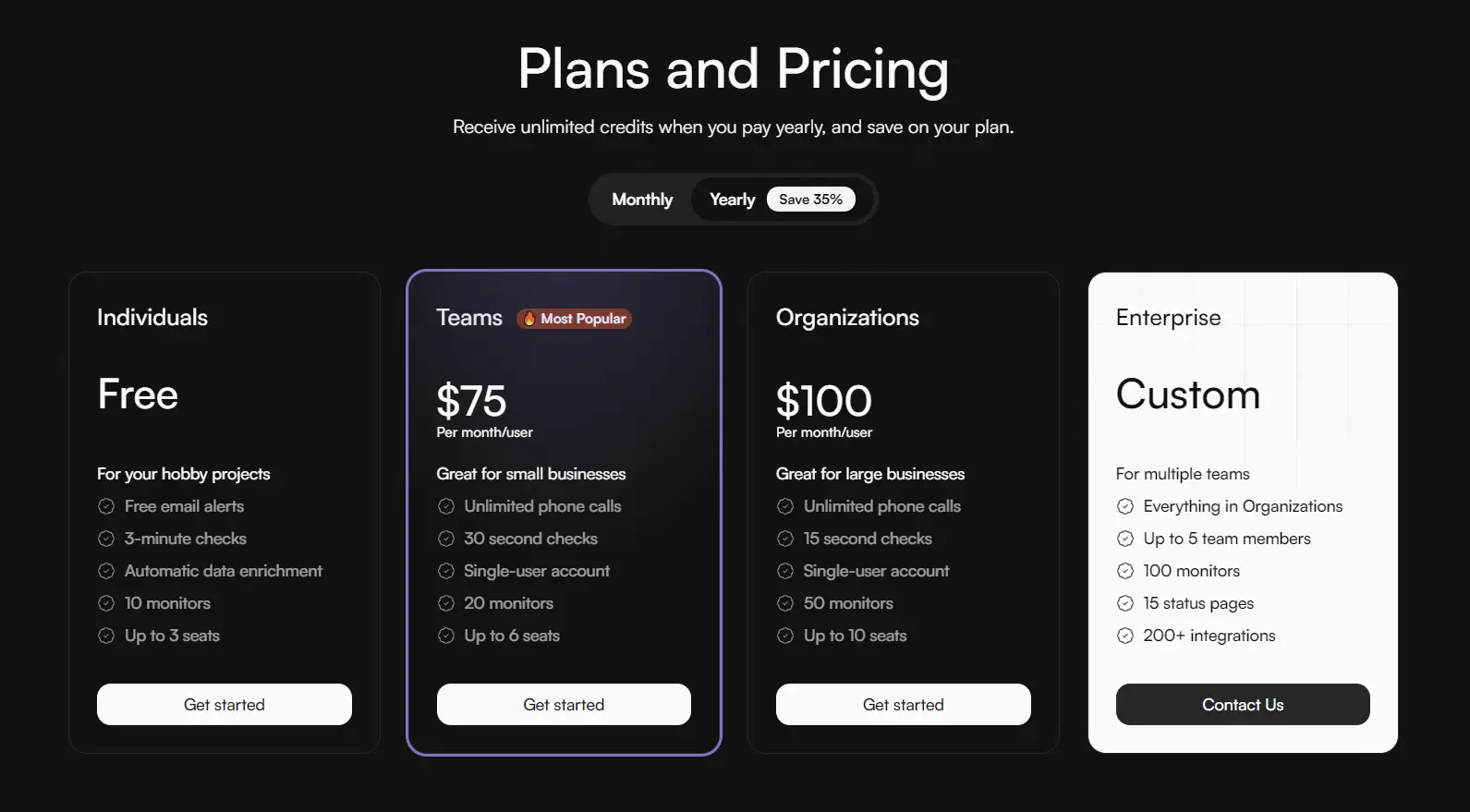Click the Most Popular badge
Image resolution: width=1470 pixels, height=812 pixels.
tap(573, 318)
